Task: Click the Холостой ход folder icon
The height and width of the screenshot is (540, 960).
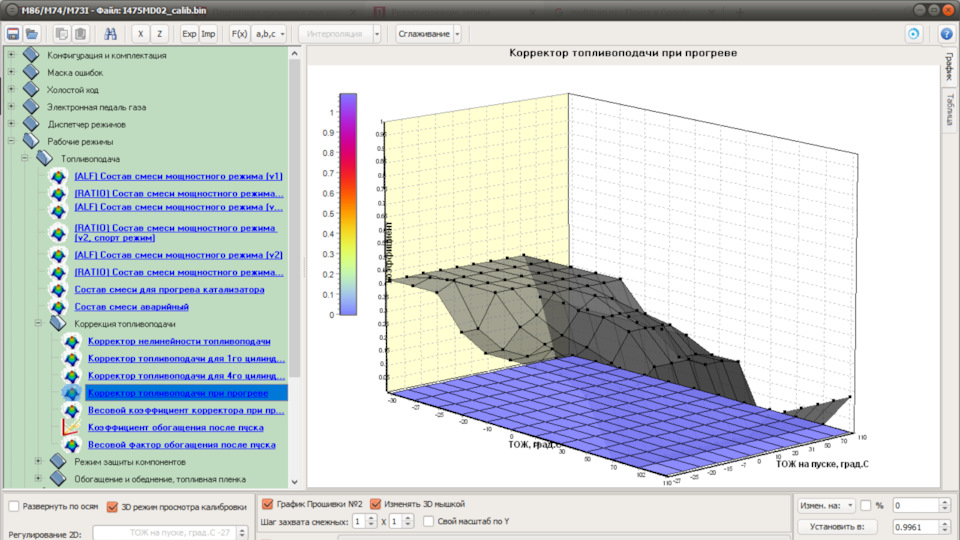Action: pos(31,89)
